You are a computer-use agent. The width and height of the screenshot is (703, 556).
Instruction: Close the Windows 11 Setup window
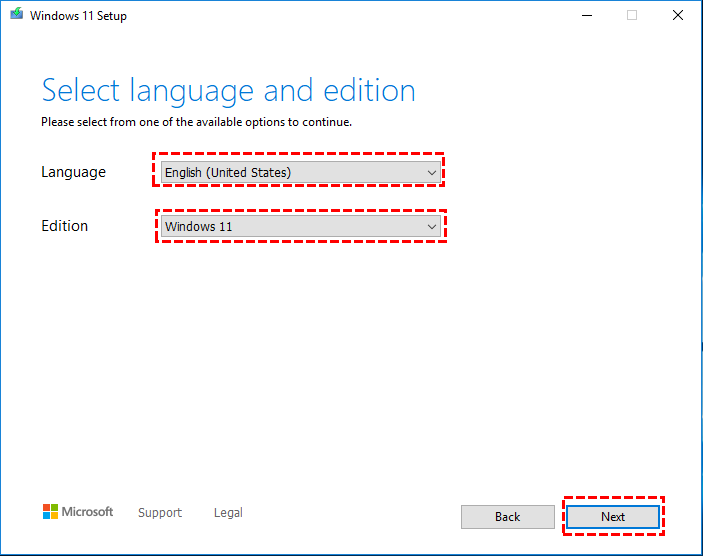pos(677,15)
